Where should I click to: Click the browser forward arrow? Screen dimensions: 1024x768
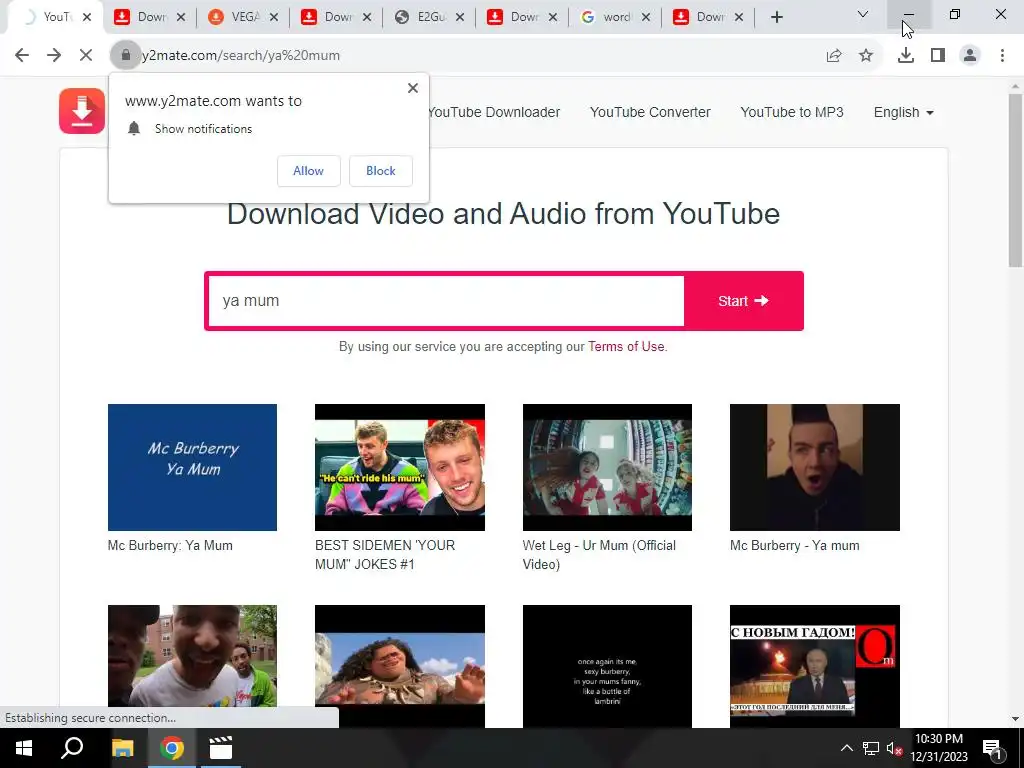pos(54,56)
